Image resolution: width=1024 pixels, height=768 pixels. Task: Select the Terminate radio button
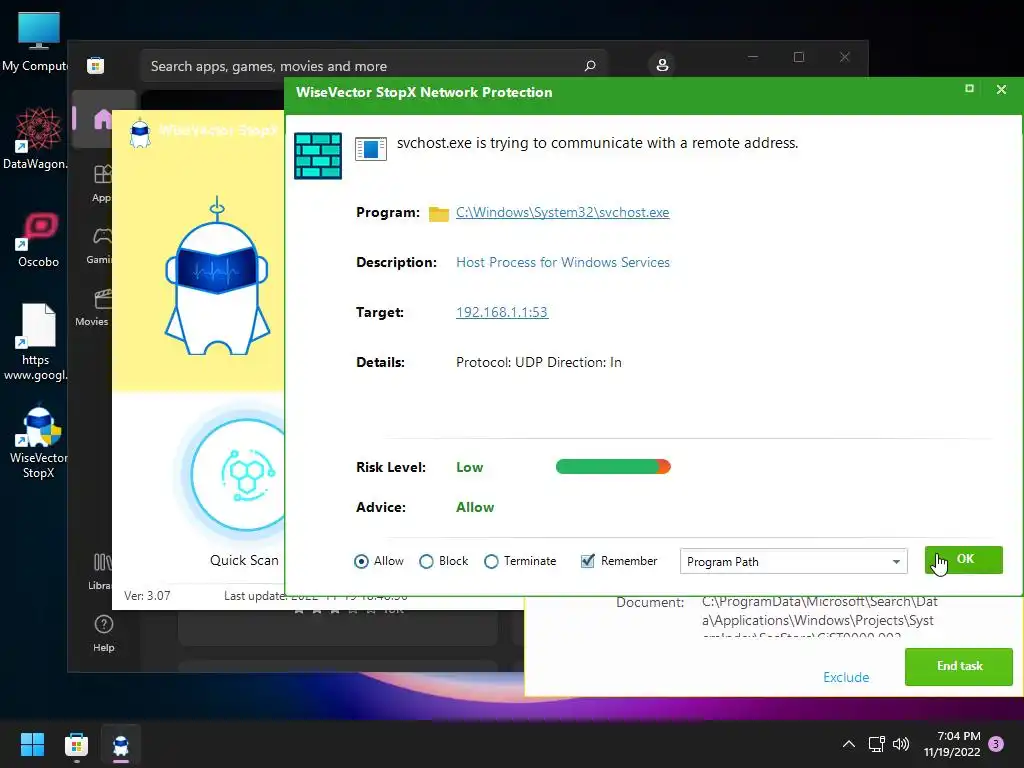tap(491, 562)
